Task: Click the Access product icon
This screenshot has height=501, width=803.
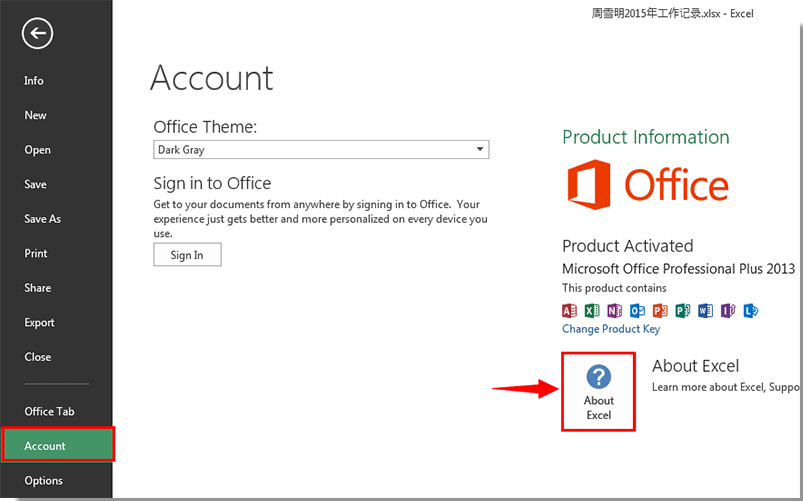Action: (x=569, y=310)
